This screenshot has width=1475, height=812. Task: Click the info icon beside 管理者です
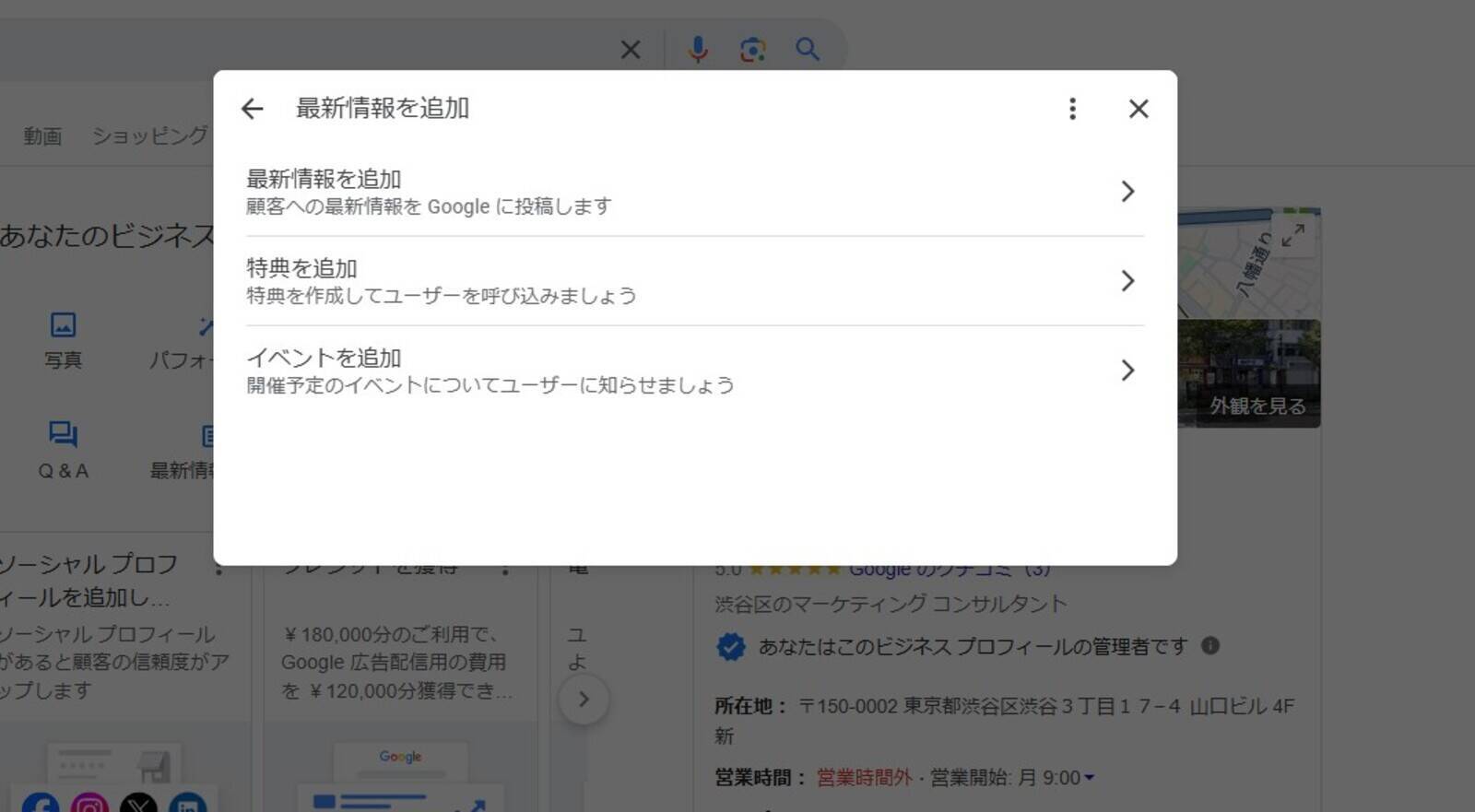1210,646
